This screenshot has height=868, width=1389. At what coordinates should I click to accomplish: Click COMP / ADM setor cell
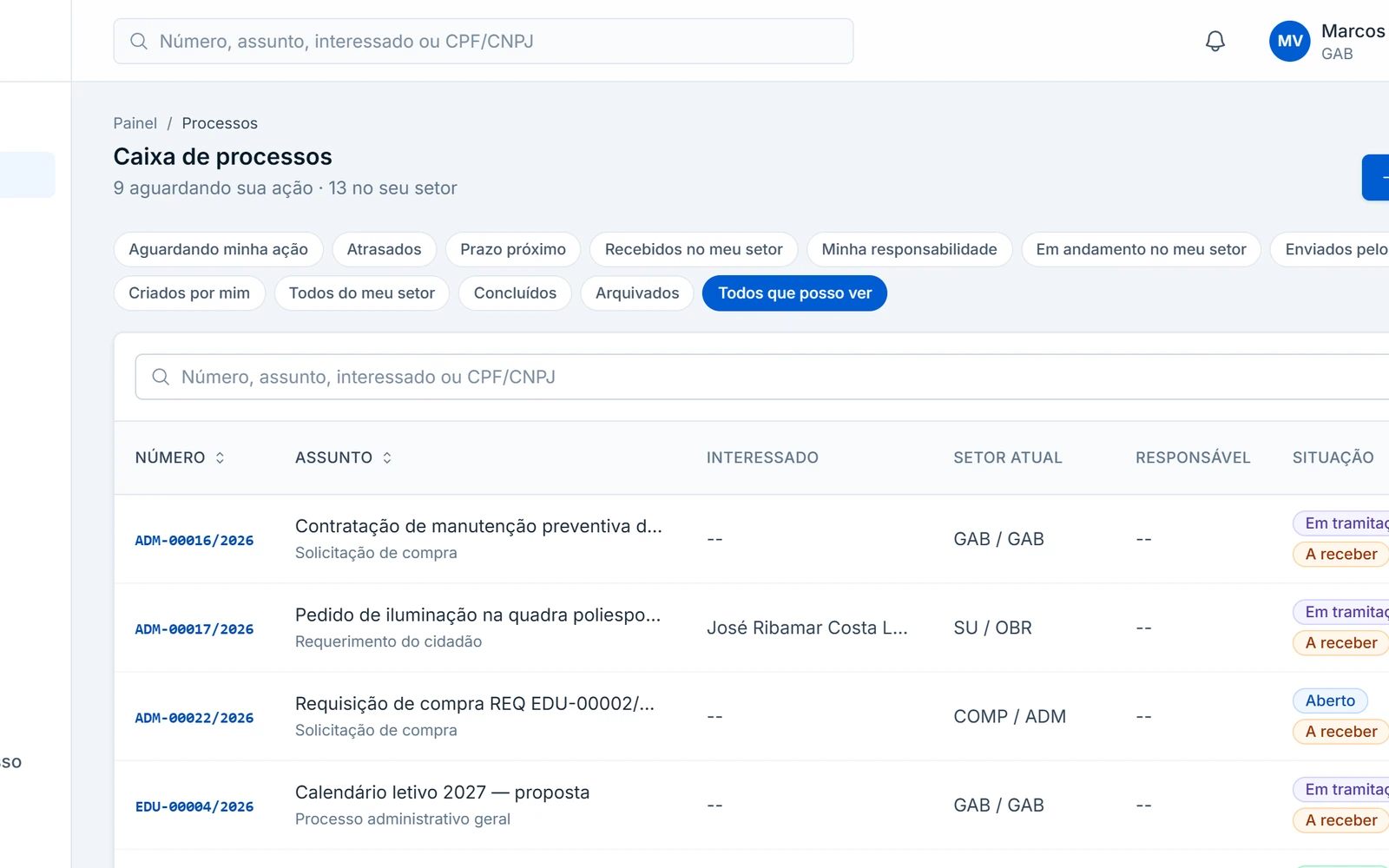[1010, 716]
